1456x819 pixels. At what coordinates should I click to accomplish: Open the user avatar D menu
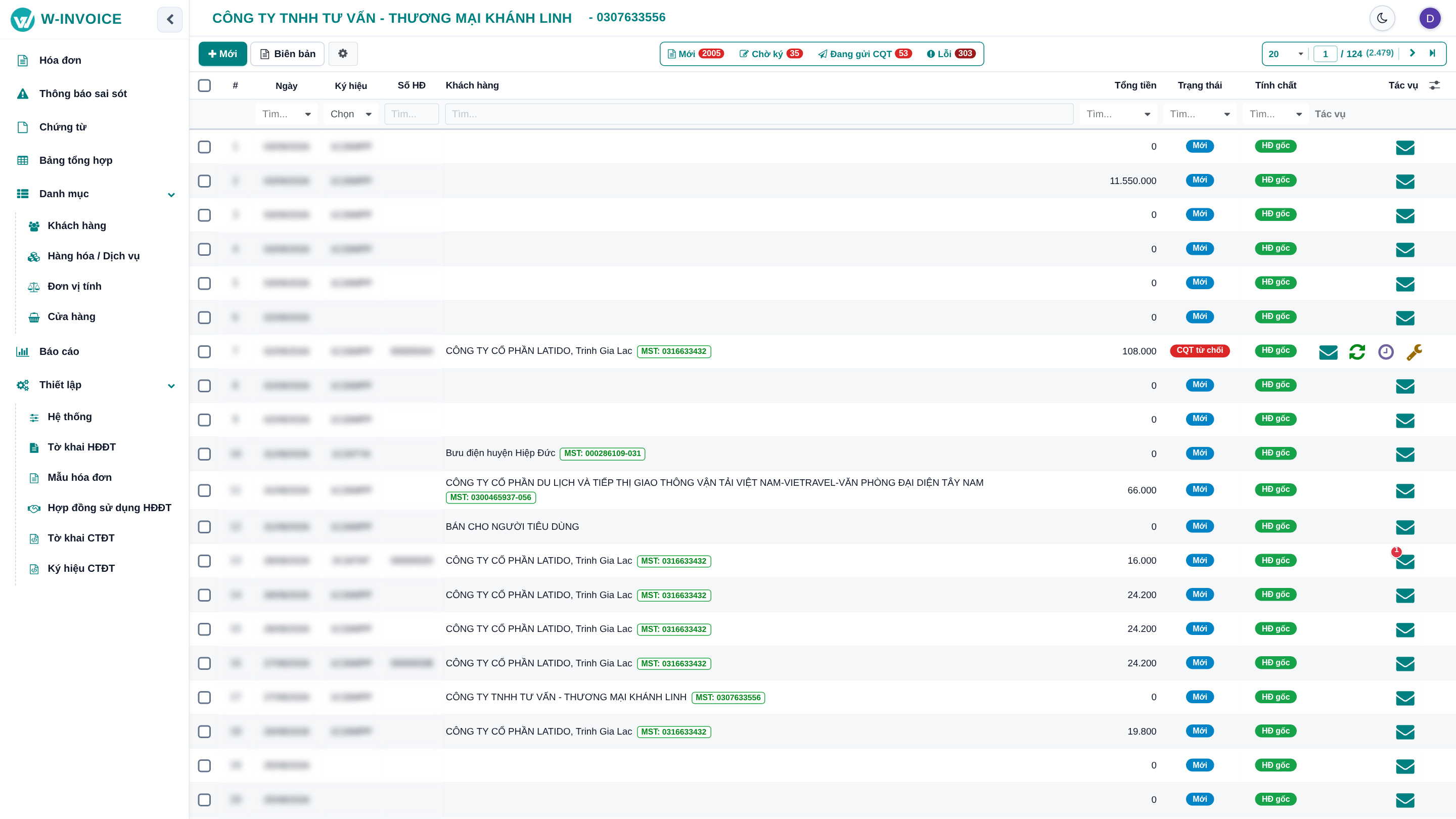1430,18
